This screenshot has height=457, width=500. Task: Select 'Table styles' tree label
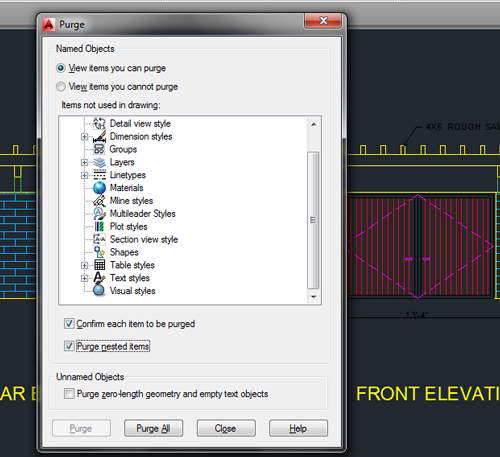tap(132, 265)
